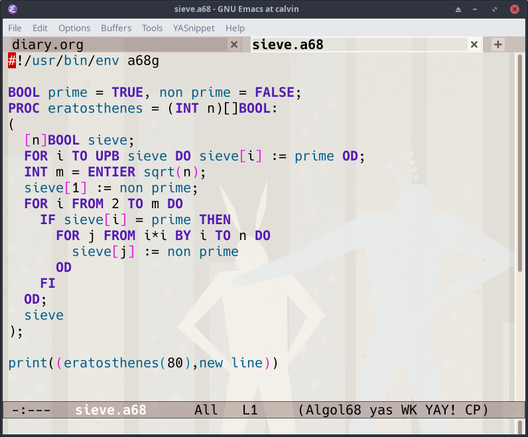Click 'print' on the last code line
The width and height of the screenshot is (528, 437).
click(28, 363)
